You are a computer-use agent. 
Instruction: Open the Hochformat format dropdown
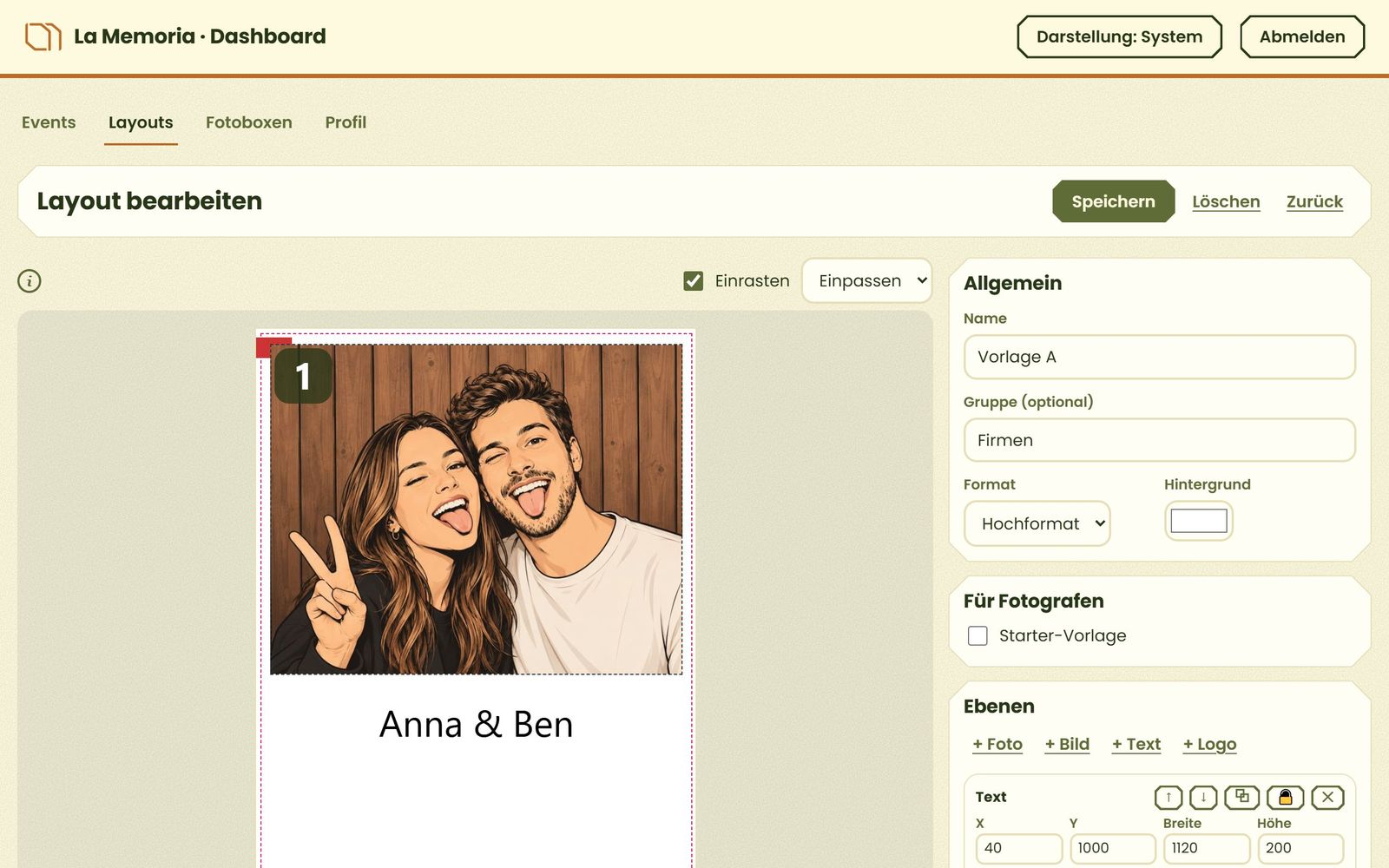coord(1037,523)
